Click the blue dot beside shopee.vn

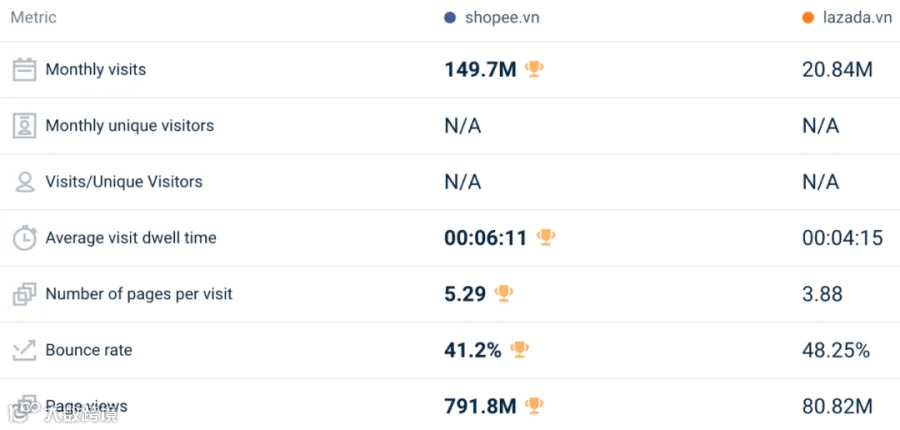point(450,18)
